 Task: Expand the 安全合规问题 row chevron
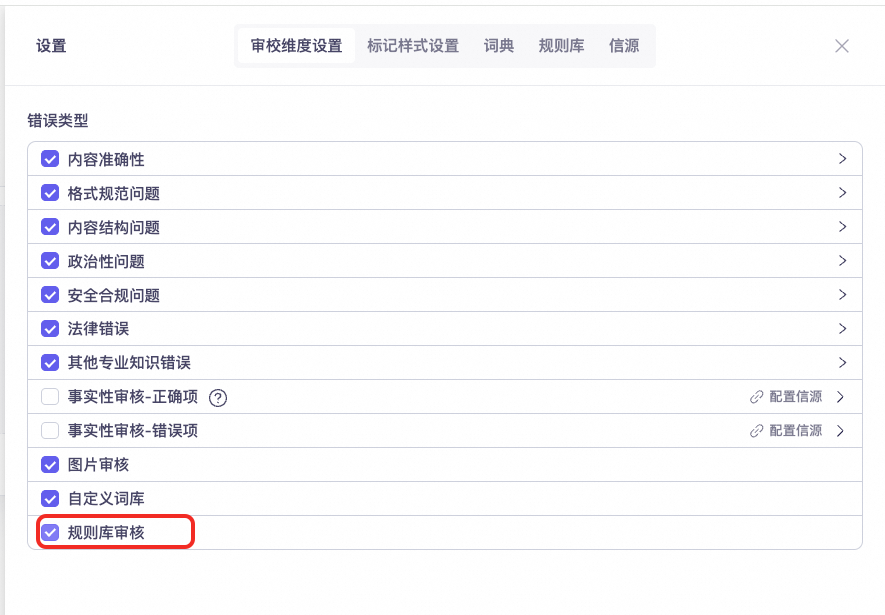842,295
